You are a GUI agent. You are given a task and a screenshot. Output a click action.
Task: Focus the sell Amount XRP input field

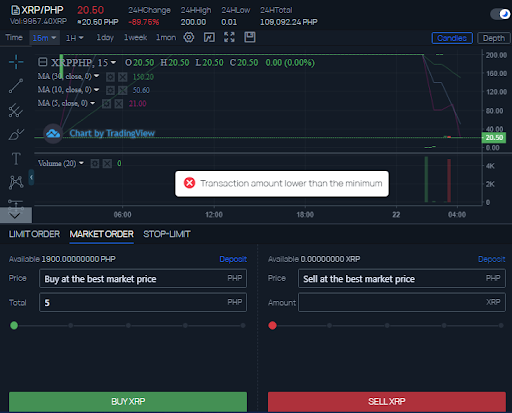coord(402,302)
